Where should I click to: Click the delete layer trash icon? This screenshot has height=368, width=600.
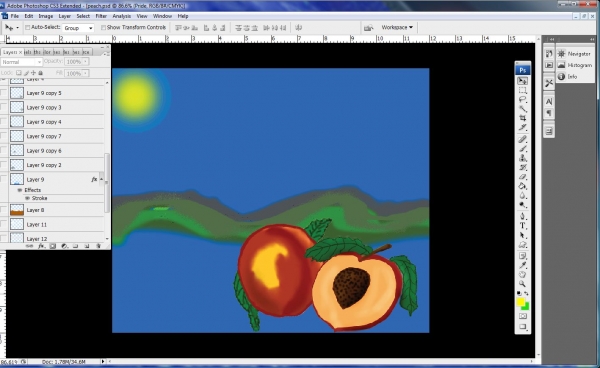point(98,246)
